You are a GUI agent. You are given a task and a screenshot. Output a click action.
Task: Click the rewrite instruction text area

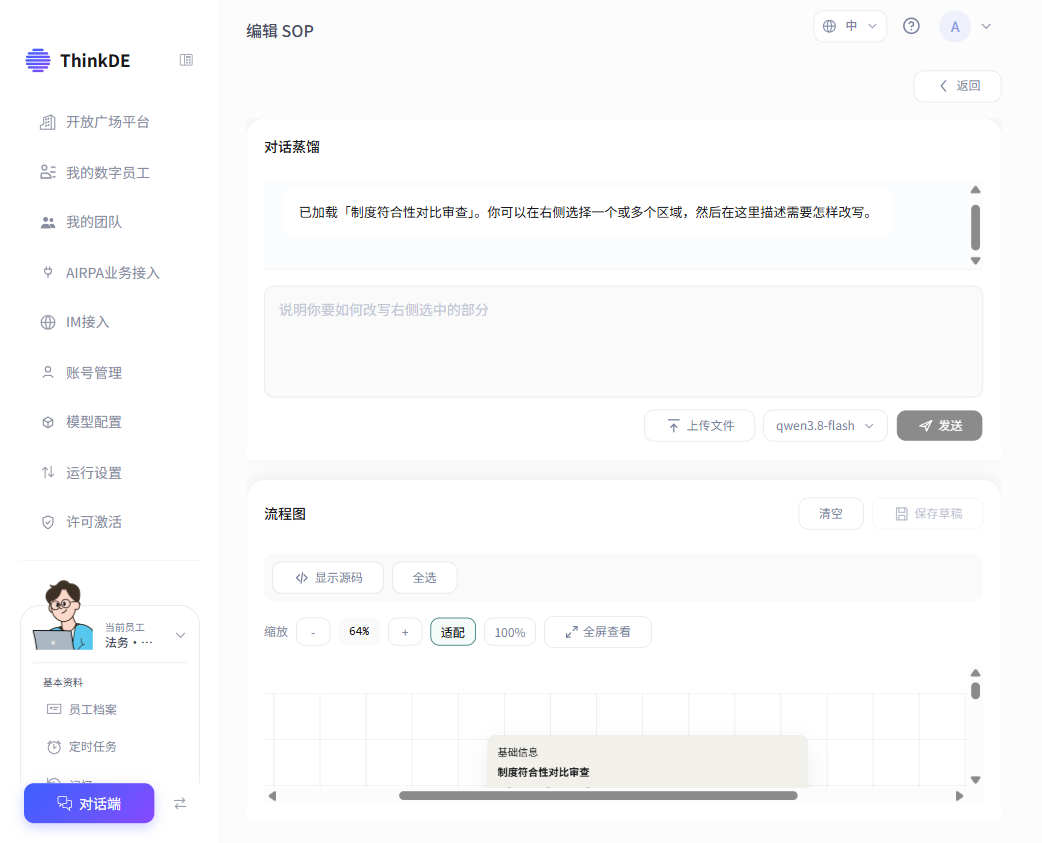(623, 341)
